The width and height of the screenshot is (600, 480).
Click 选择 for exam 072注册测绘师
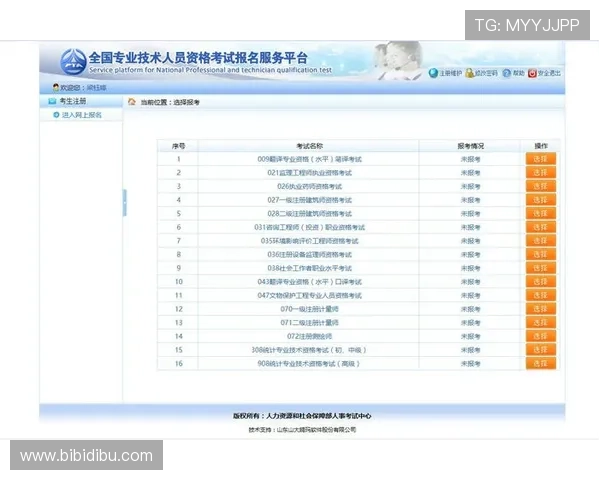(x=541, y=336)
